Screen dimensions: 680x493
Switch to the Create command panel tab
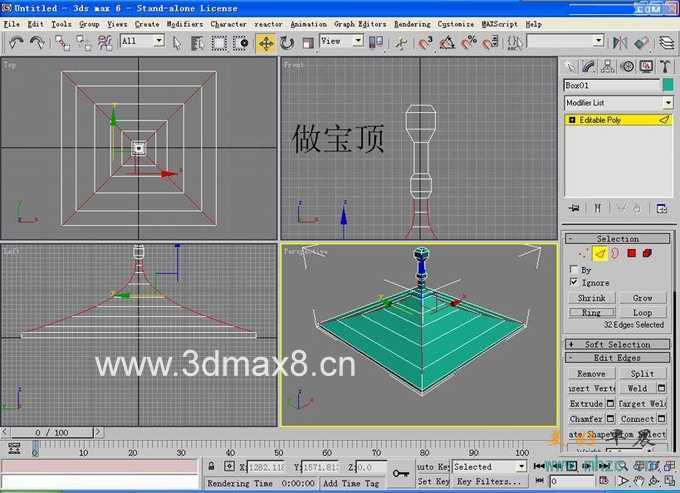point(570,67)
